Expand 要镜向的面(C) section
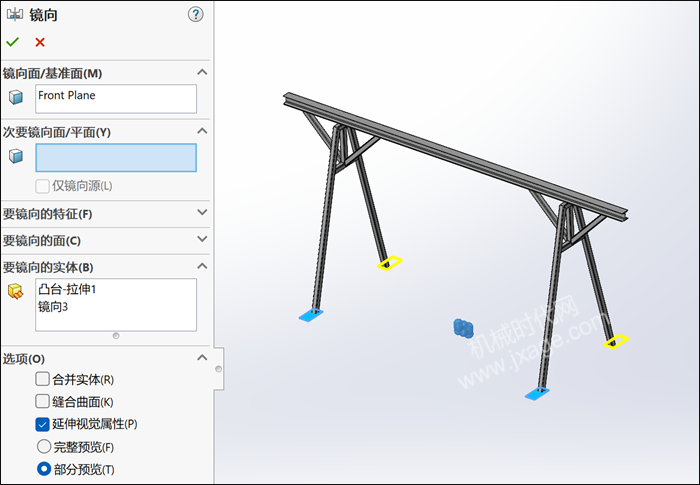 202,239
